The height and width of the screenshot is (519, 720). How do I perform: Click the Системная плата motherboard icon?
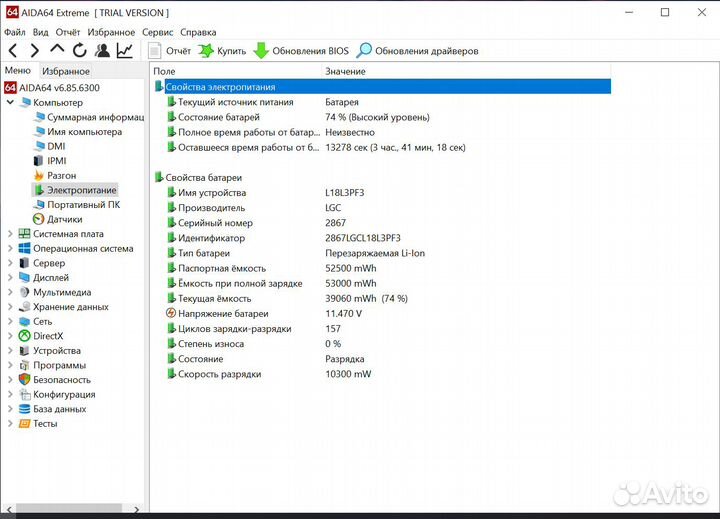pyautogui.click(x=24, y=234)
